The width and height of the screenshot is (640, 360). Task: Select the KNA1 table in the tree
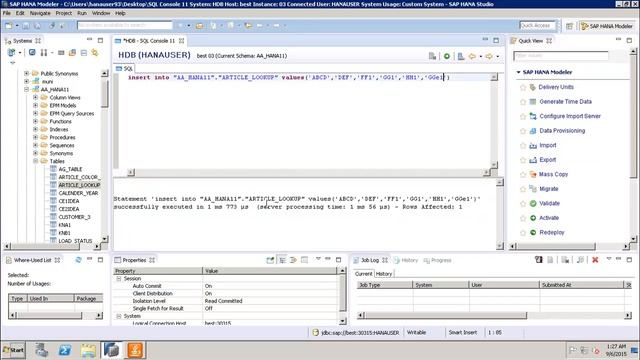click(64, 225)
